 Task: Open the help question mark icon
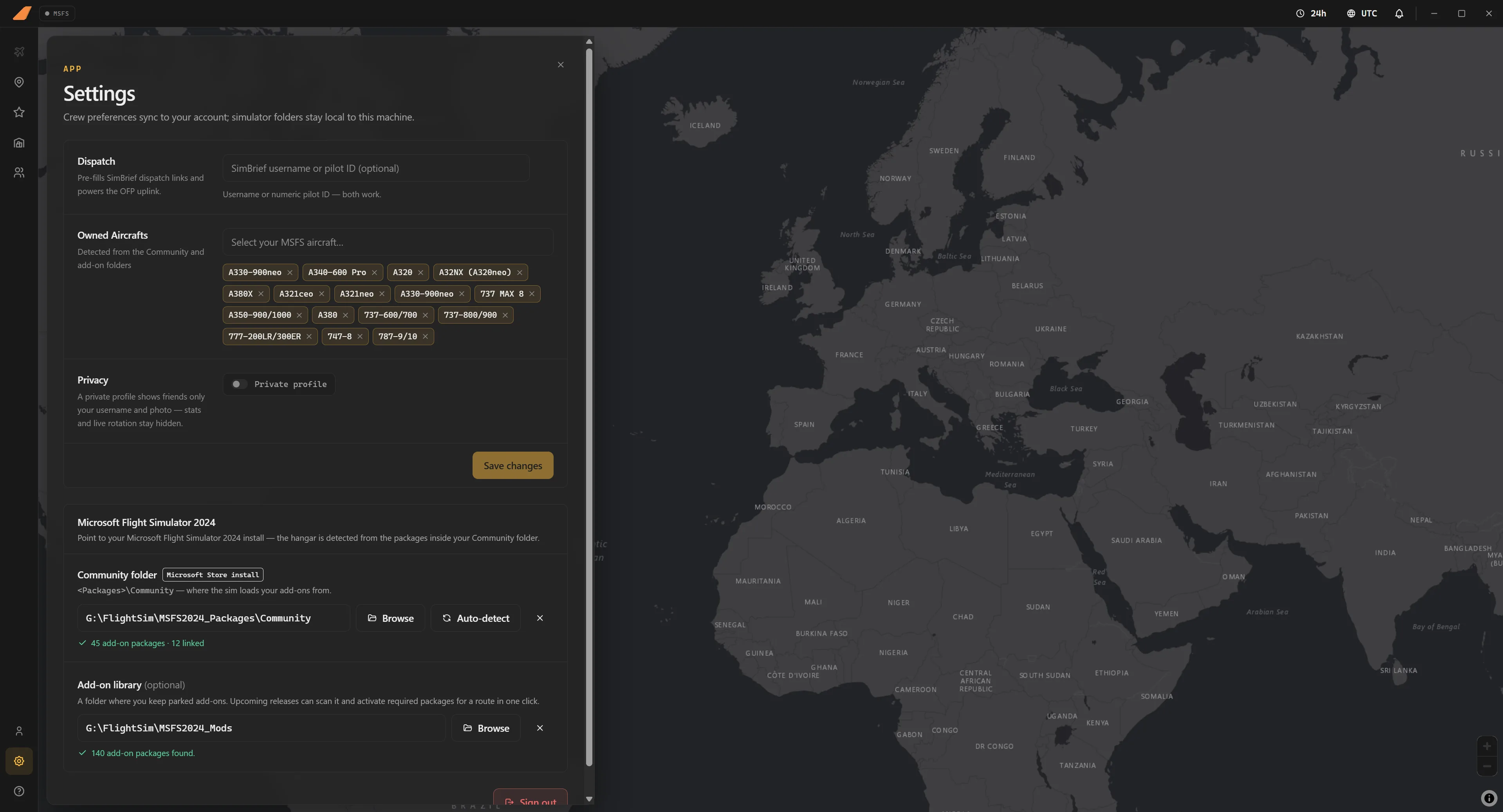click(x=19, y=792)
